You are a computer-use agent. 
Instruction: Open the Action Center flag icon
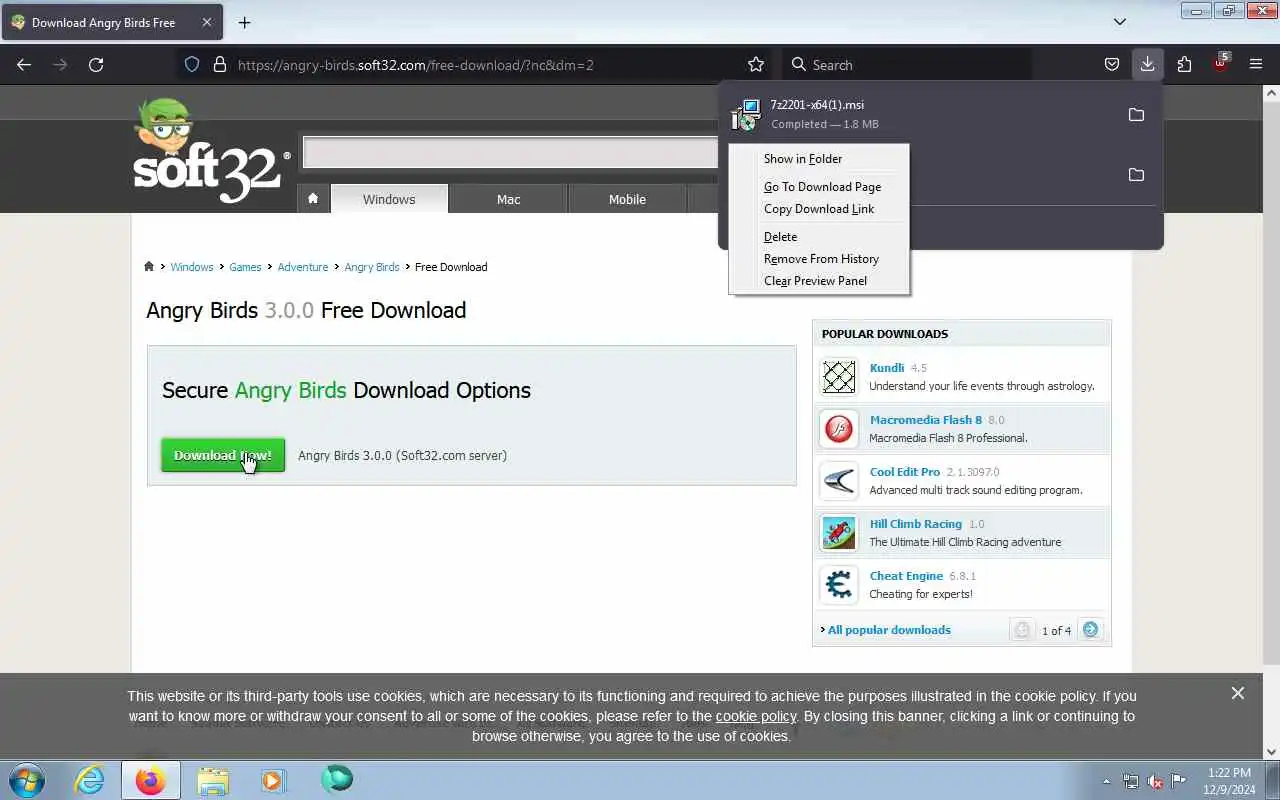1179,781
